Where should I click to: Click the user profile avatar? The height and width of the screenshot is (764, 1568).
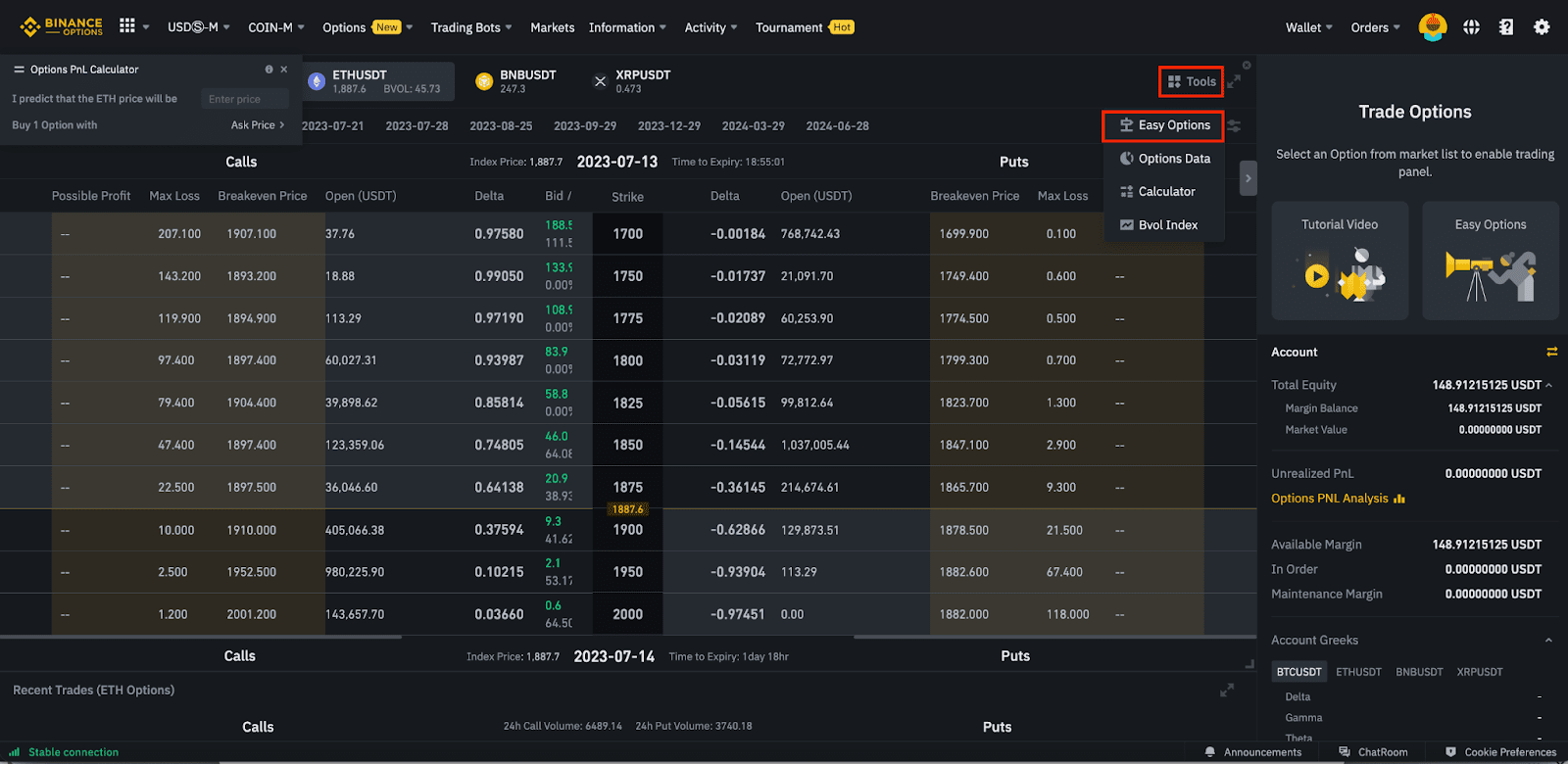[1433, 27]
